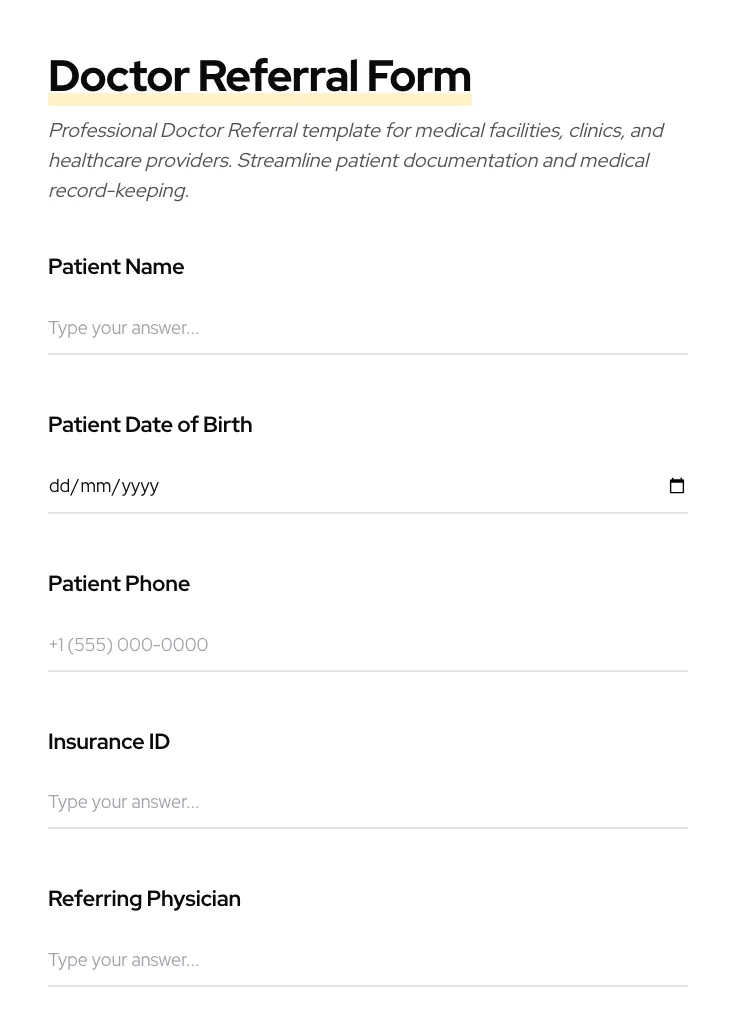
Task: Click the Patient Date of Birth label
Action: point(150,424)
